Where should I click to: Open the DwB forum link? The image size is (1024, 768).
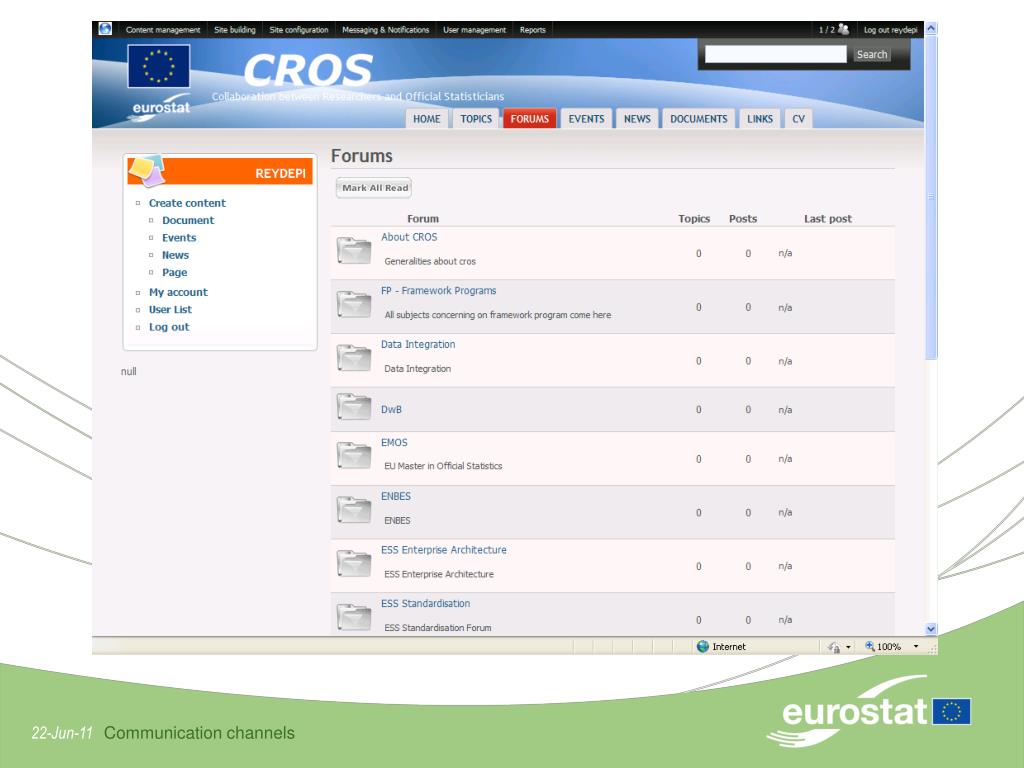(391, 409)
